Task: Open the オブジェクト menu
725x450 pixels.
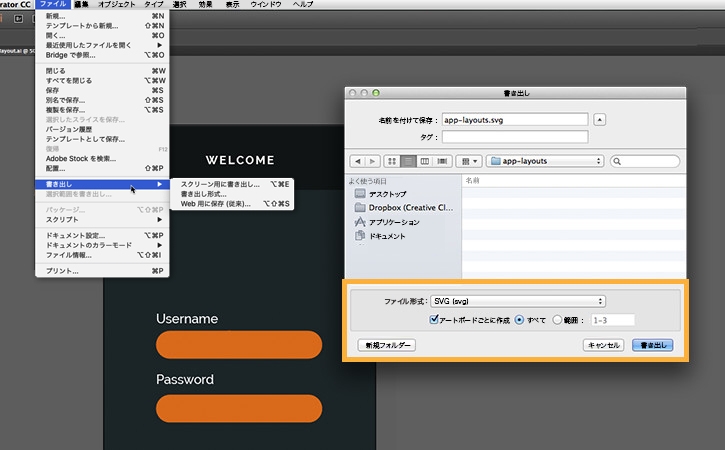Action: (117, 4)
